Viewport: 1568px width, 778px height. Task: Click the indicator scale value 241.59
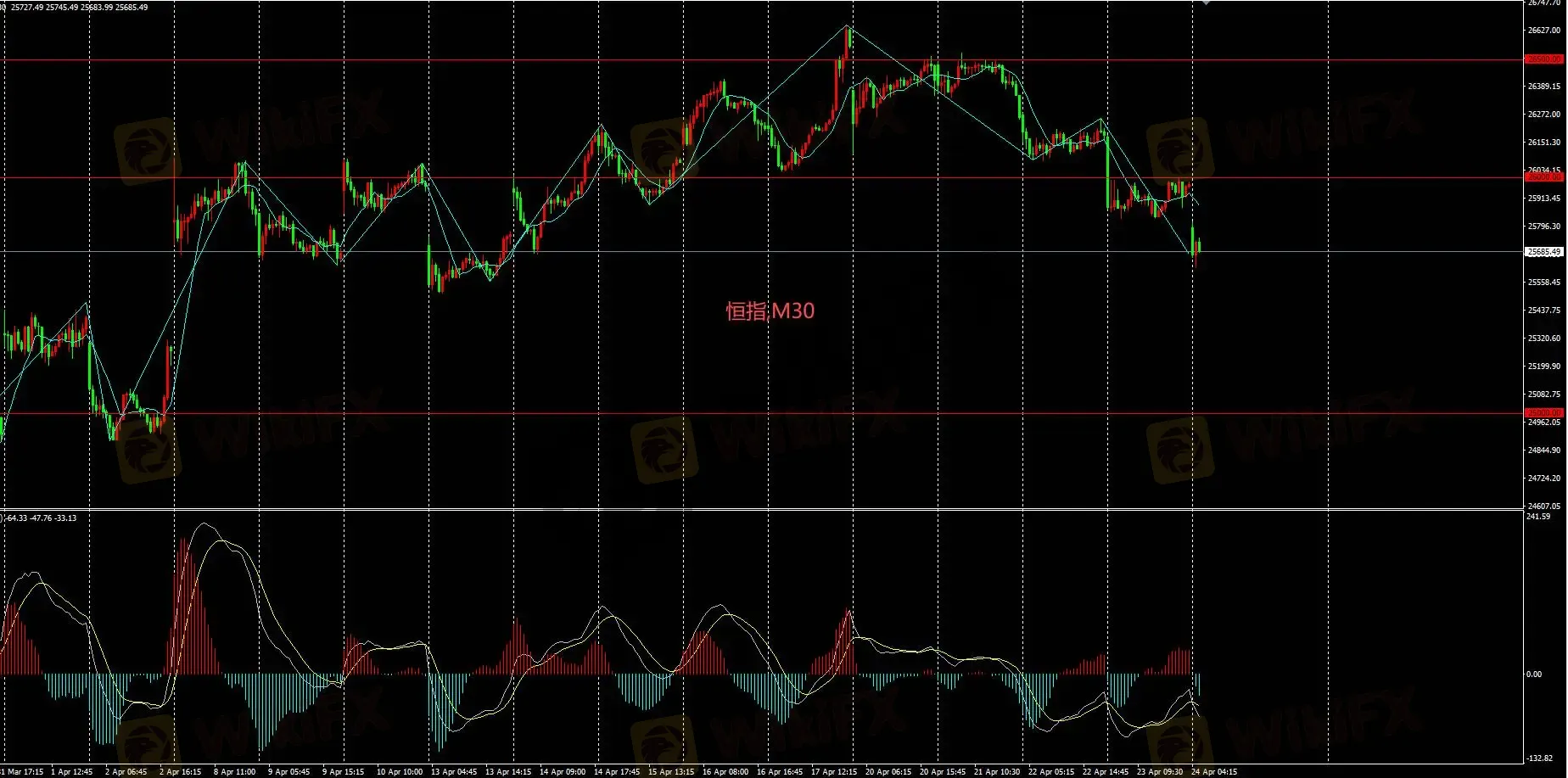click(1538, 517)
